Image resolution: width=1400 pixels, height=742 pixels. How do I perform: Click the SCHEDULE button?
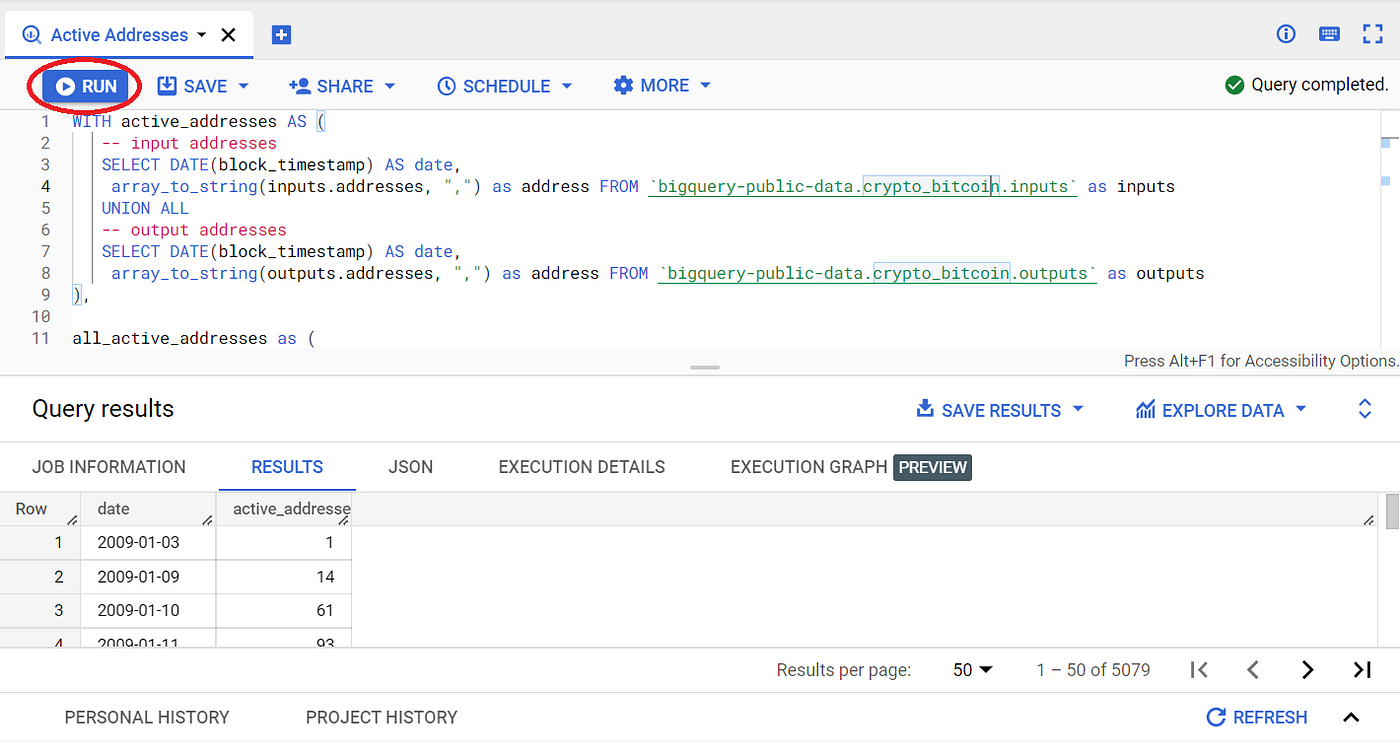pos(494,86)
